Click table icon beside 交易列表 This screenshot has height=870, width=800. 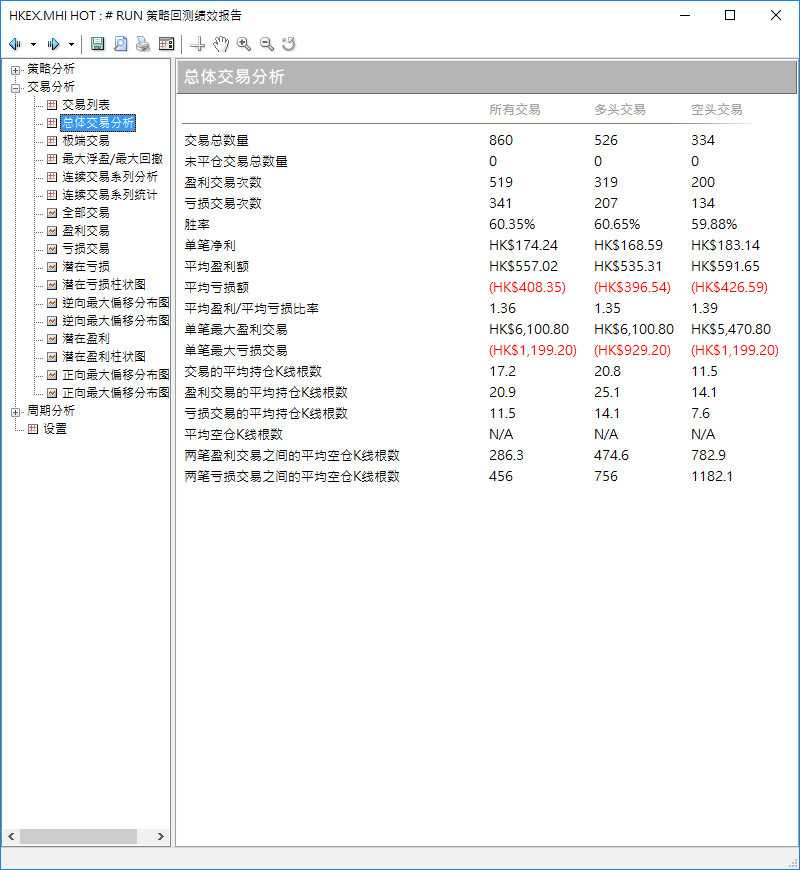pos(52,105)
